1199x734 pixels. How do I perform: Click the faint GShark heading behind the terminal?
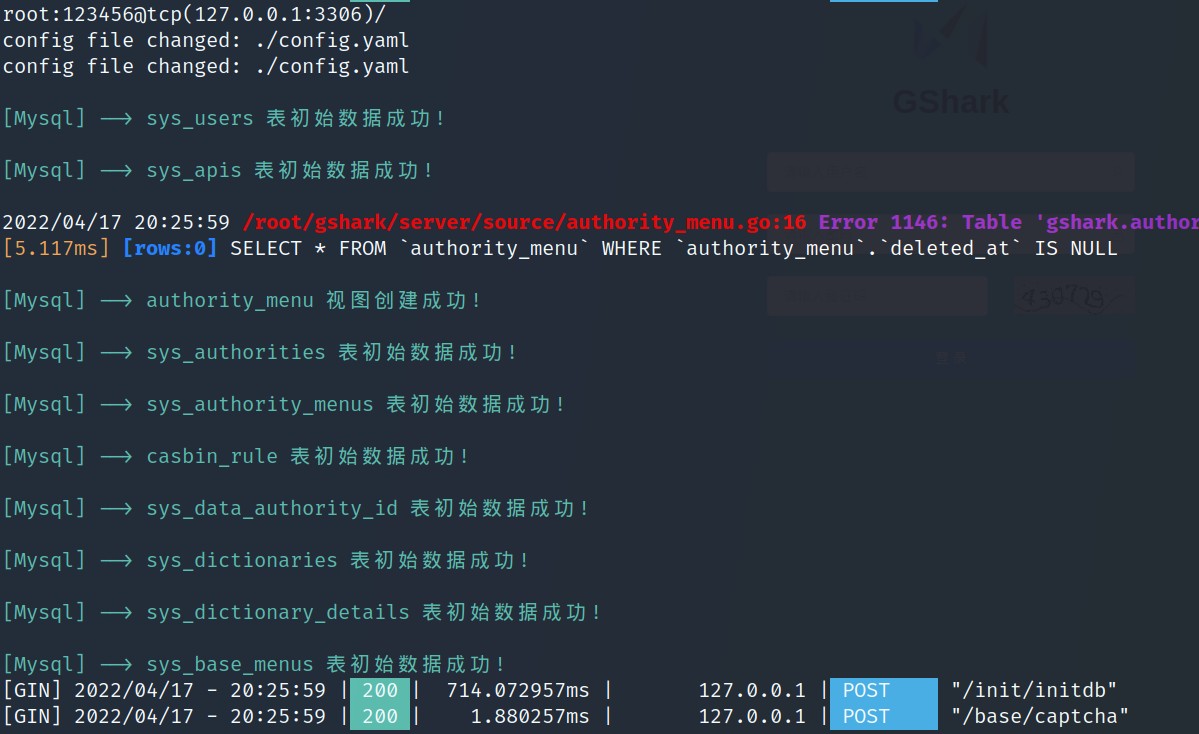point(950,102)
